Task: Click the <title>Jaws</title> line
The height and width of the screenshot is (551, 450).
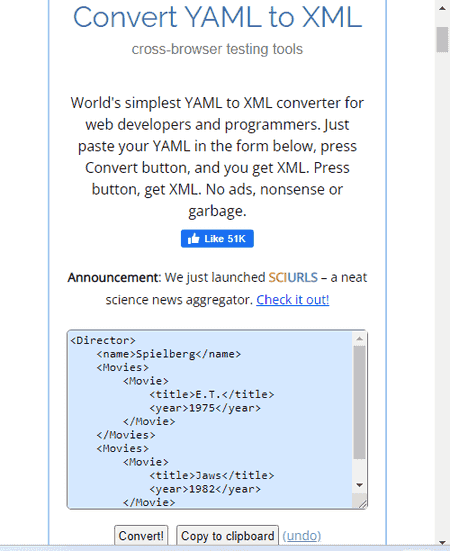Action: (x=211, y=475)
